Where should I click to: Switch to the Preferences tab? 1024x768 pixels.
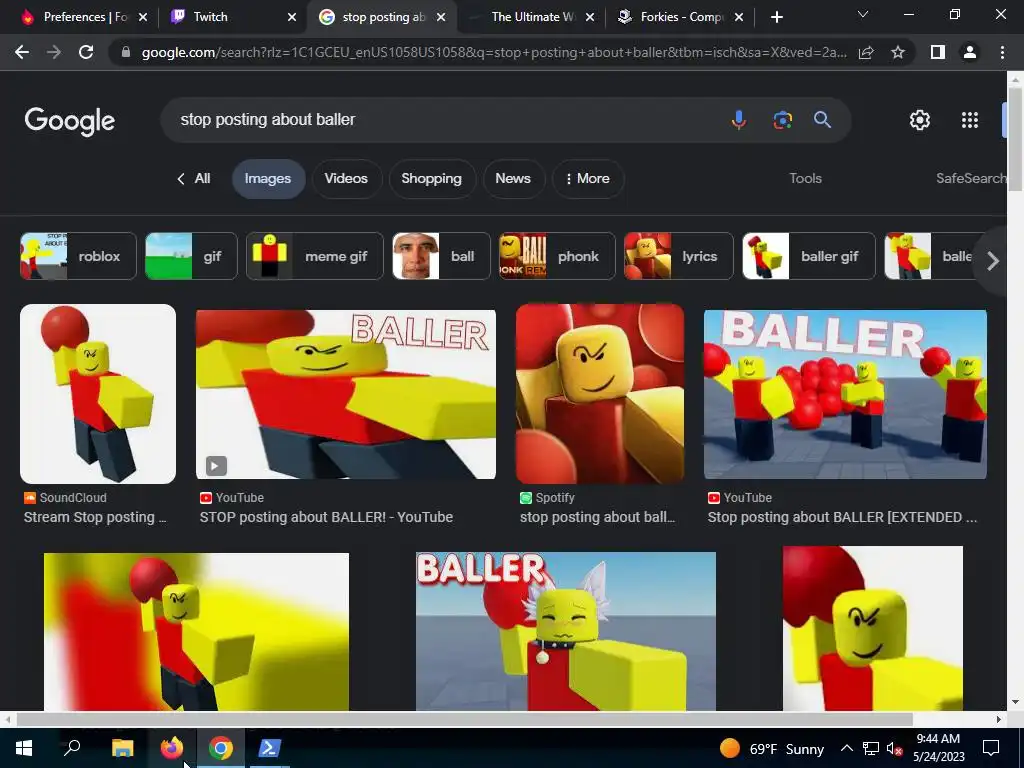point(84,17)
